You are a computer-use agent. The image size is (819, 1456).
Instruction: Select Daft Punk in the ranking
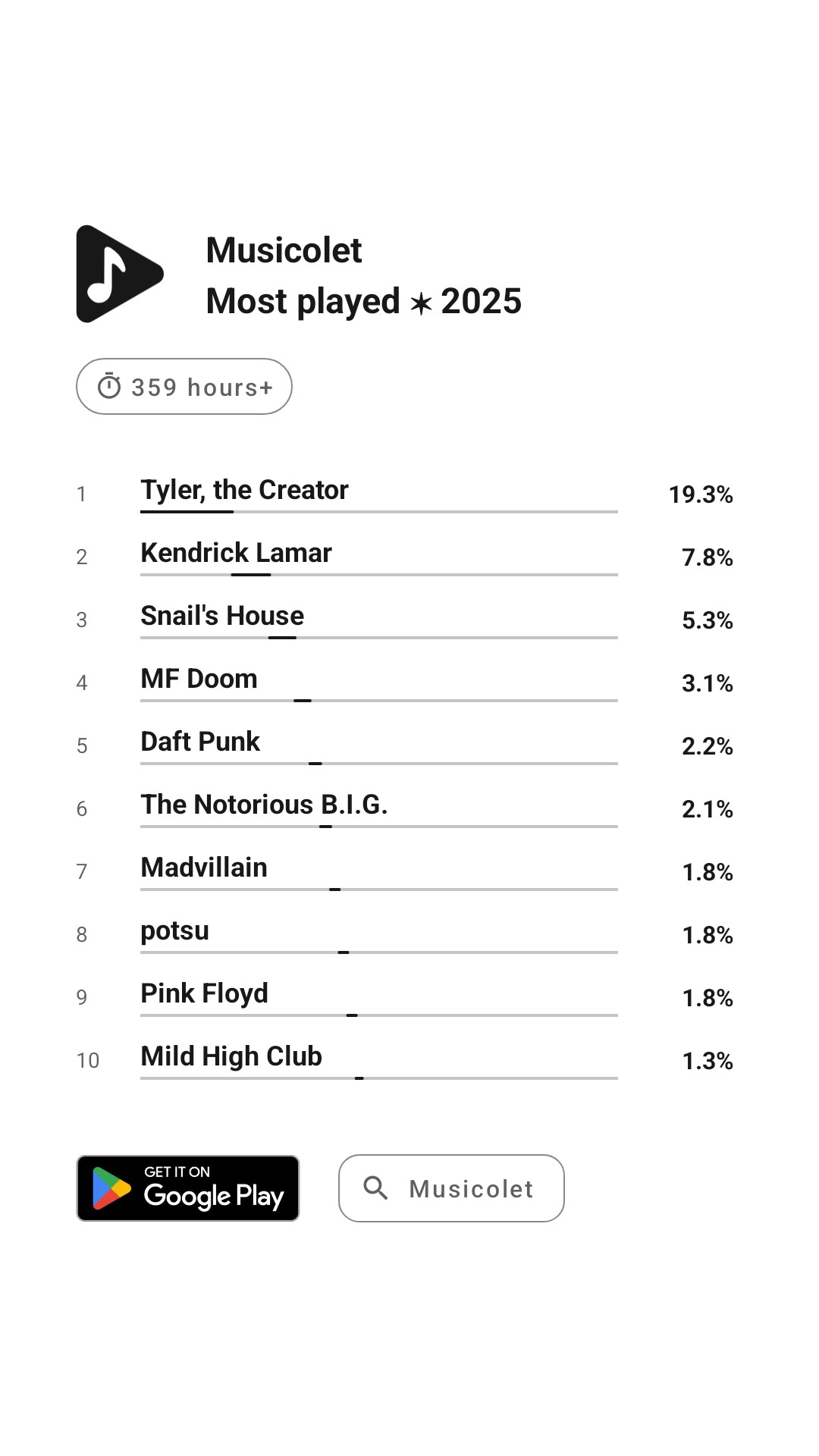click(x=200, y=742)
